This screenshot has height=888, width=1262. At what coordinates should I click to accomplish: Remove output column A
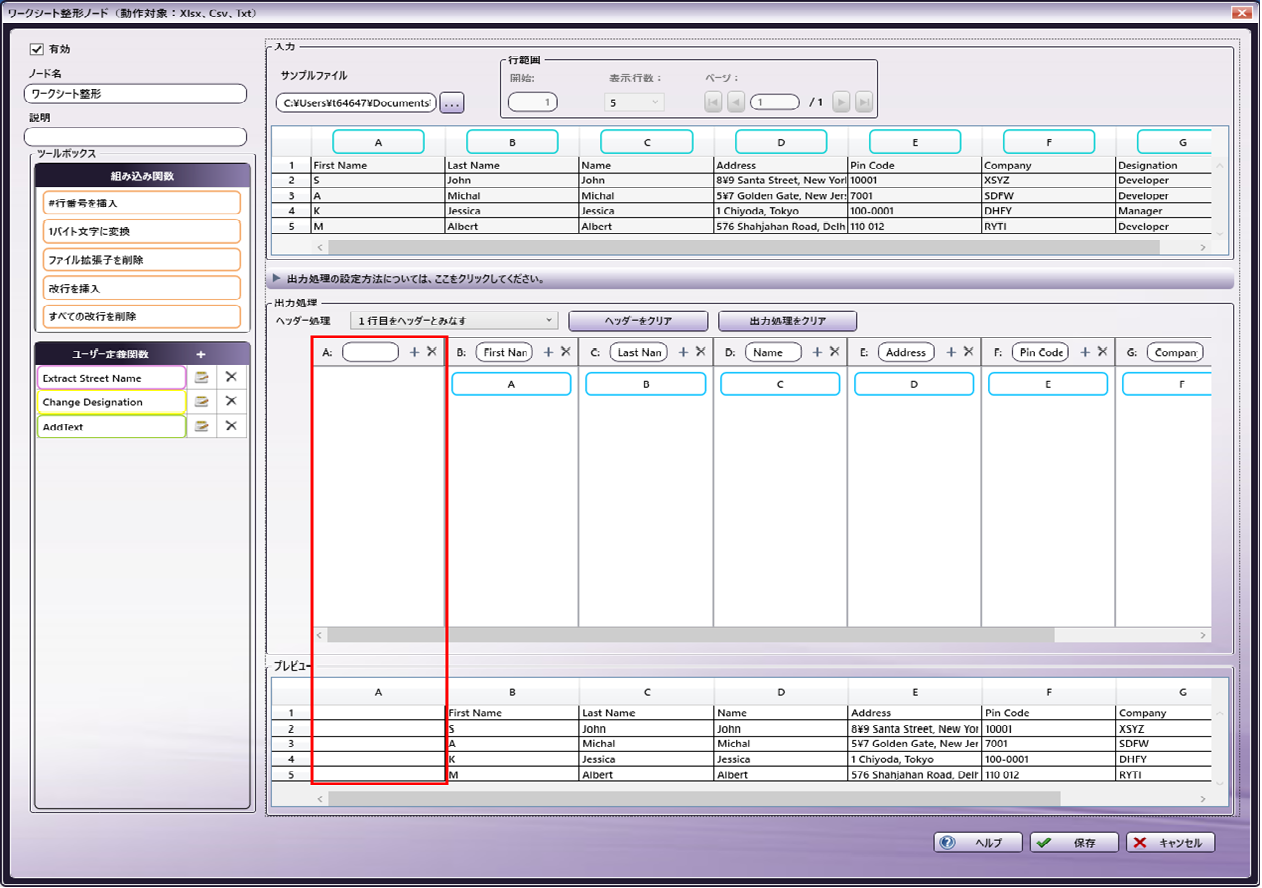432,352
